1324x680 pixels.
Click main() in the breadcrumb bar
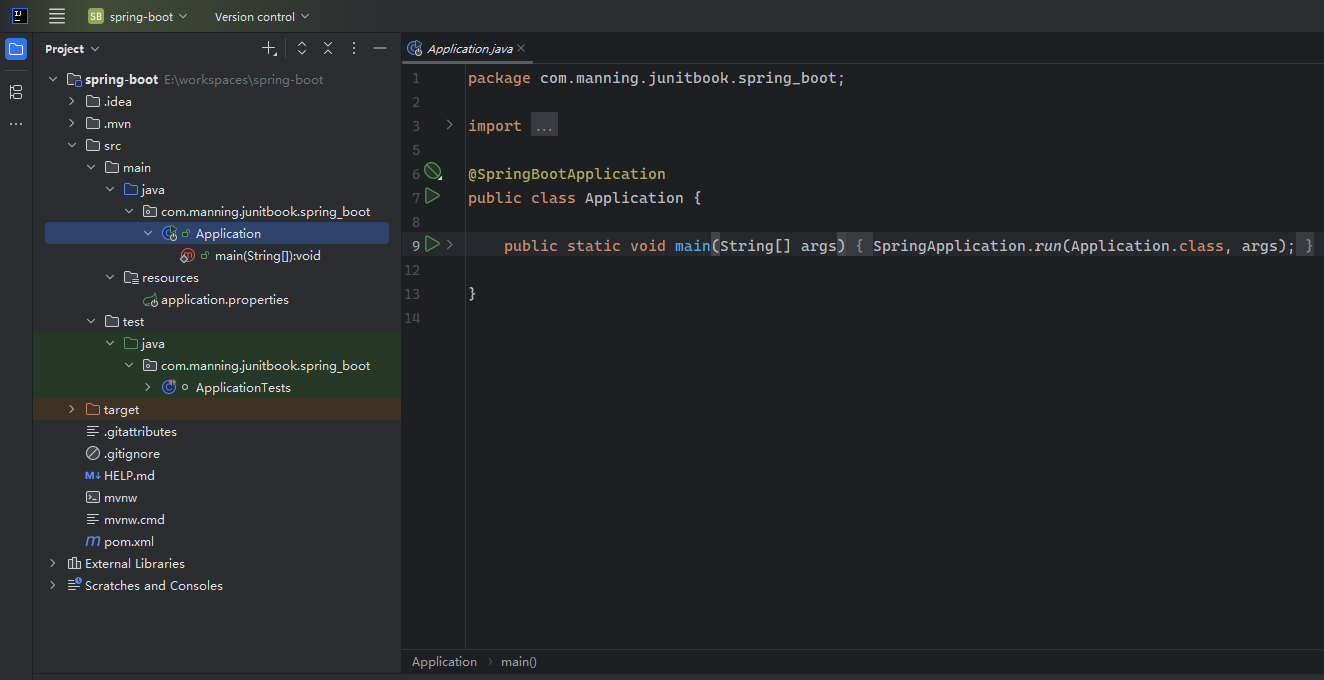[x=519, y=661]
